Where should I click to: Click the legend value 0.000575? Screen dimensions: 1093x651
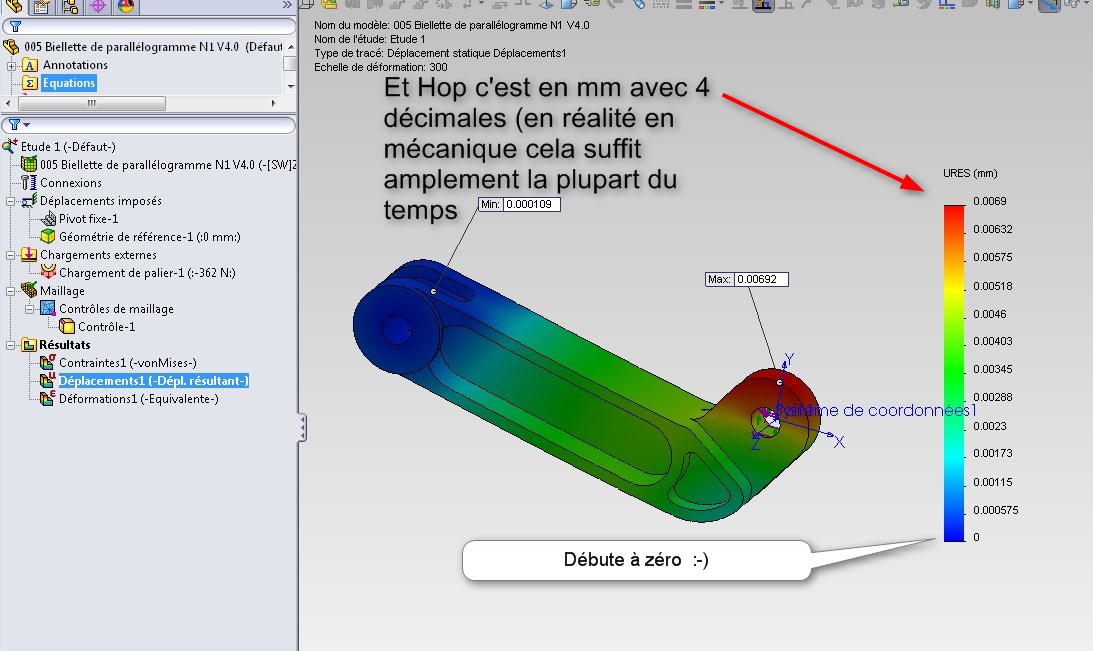click(995, 510)
